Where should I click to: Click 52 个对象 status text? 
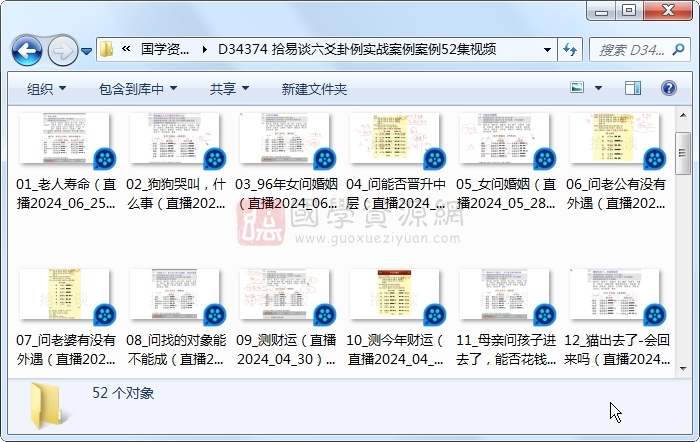tap(123, 393)
